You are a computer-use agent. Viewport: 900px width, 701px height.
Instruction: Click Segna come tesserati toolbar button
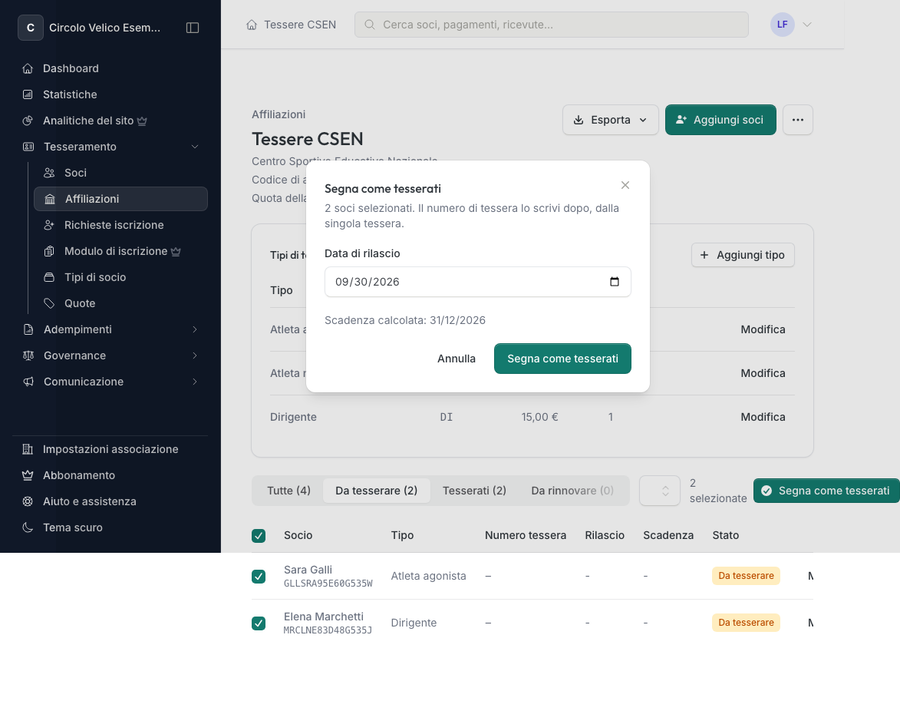pos(827,491)
